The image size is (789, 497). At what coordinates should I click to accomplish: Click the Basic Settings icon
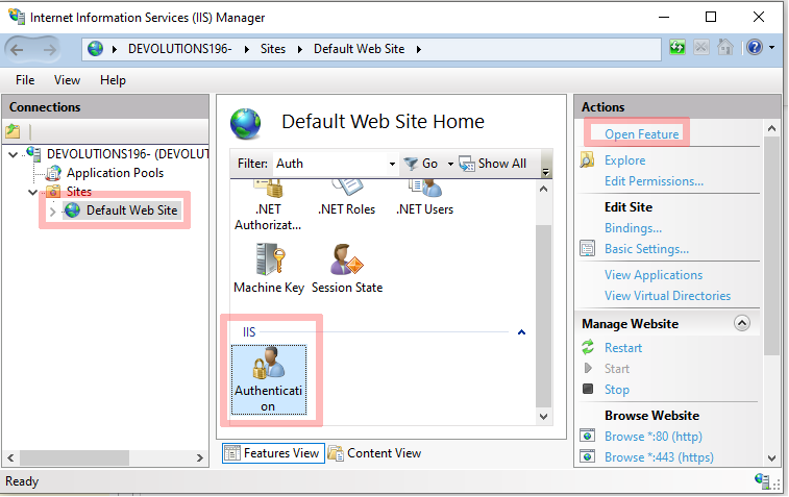[x=587, y=248]
